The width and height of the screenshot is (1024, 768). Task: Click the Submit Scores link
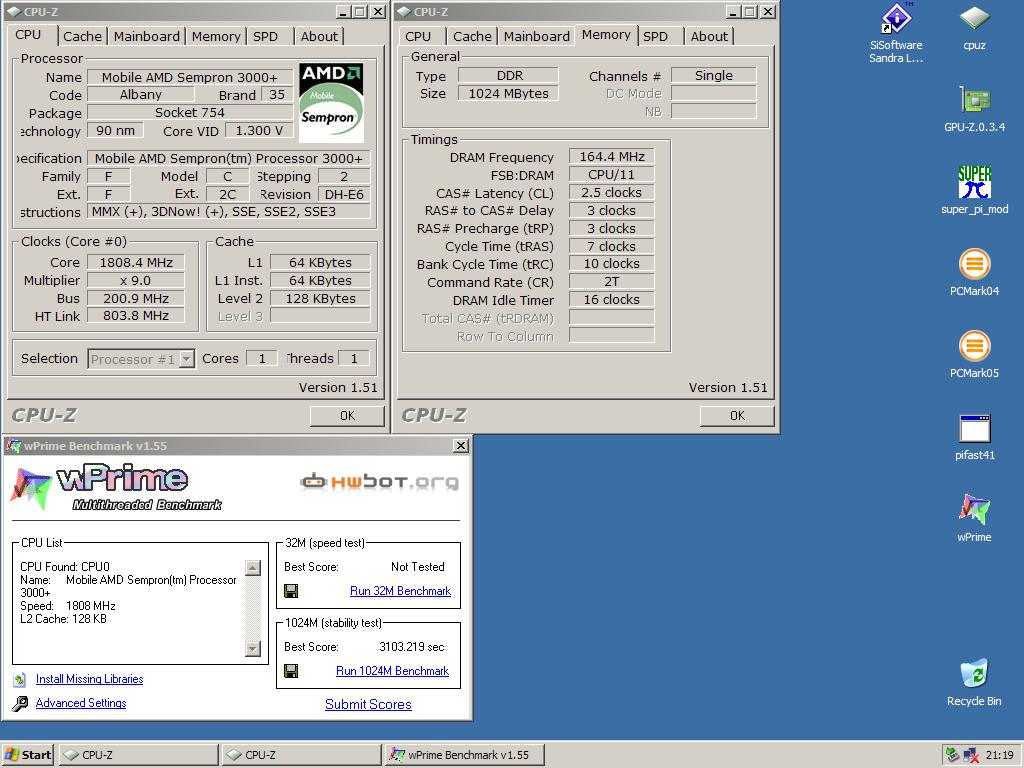(x=368, y=704)
